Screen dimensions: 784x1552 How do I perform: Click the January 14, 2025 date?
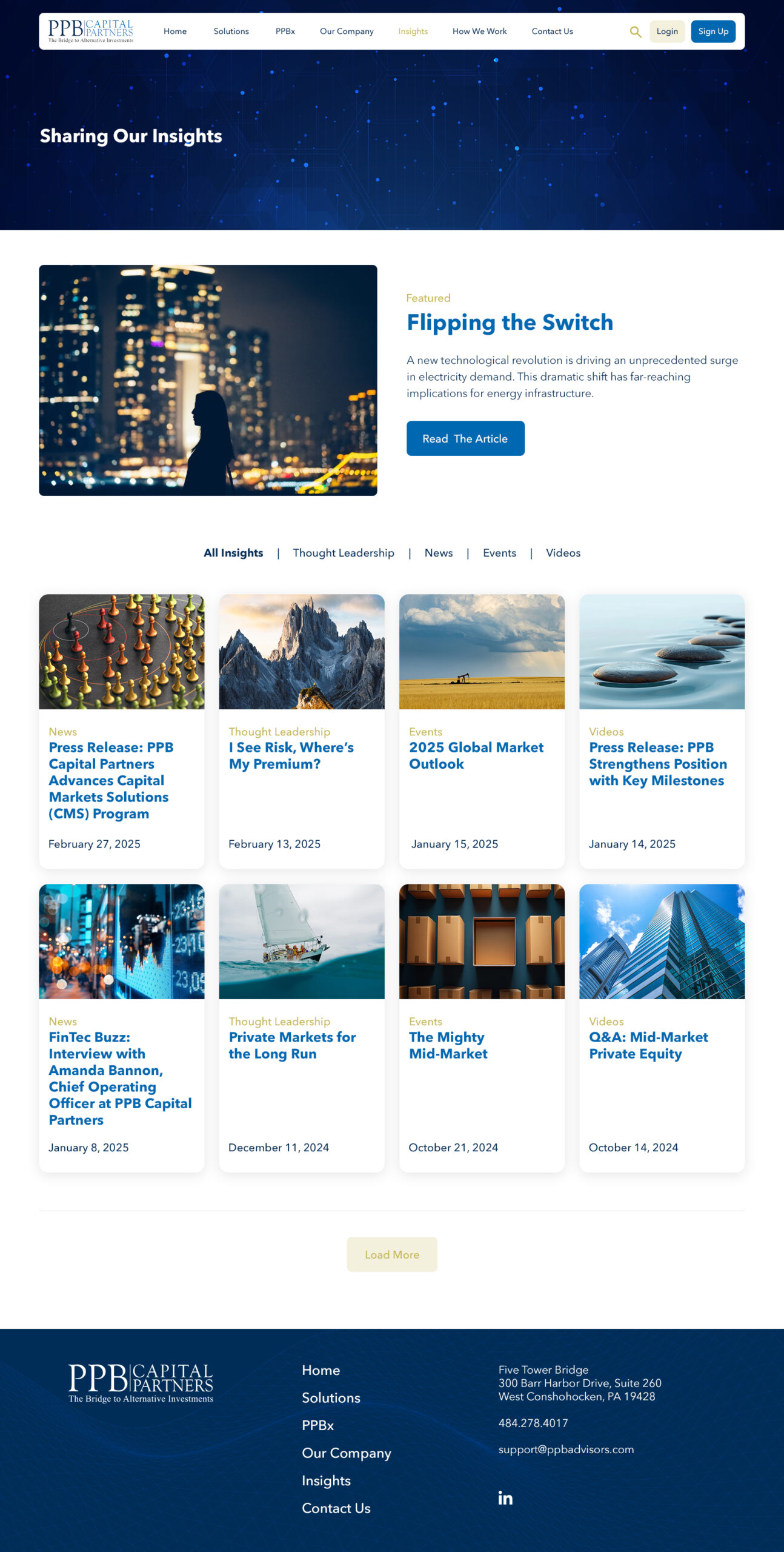pos(632,844)
